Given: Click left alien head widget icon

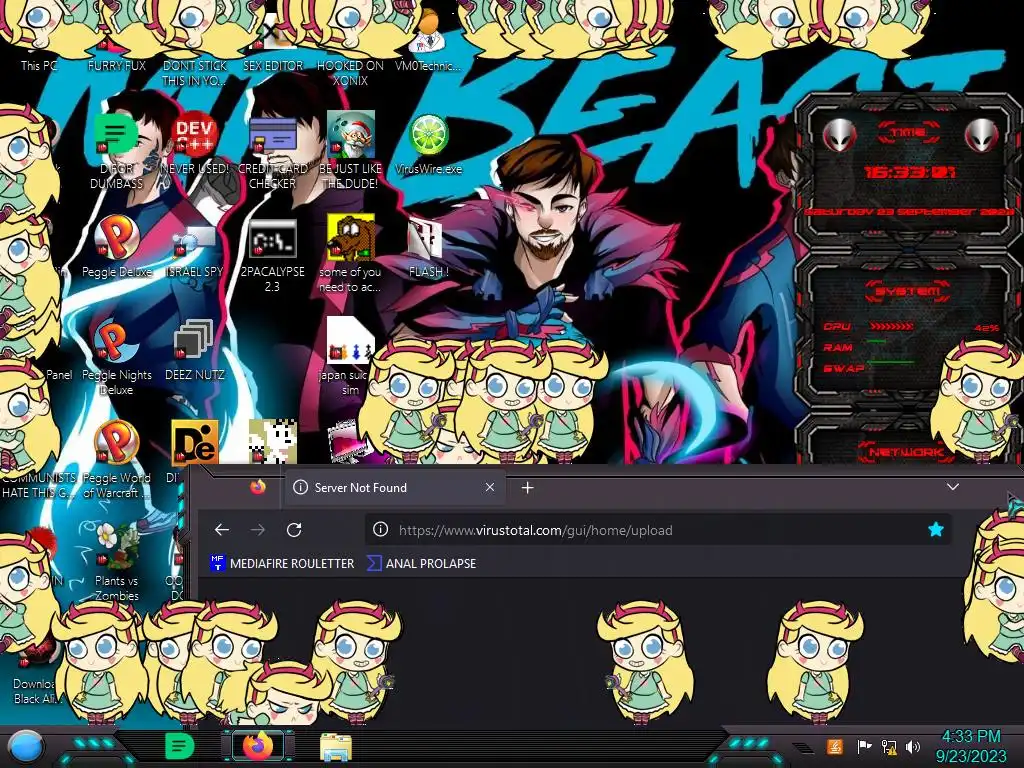Looking at the screenshot, I should tap(839, 135).
